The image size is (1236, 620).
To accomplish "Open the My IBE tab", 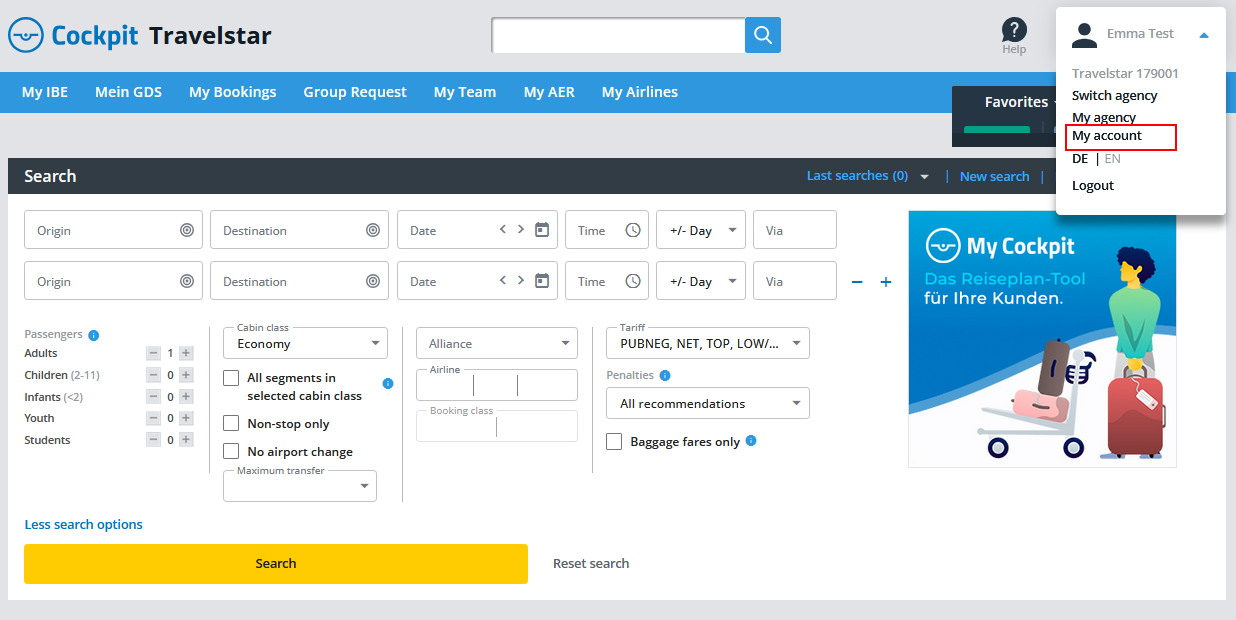I will 45,92.
